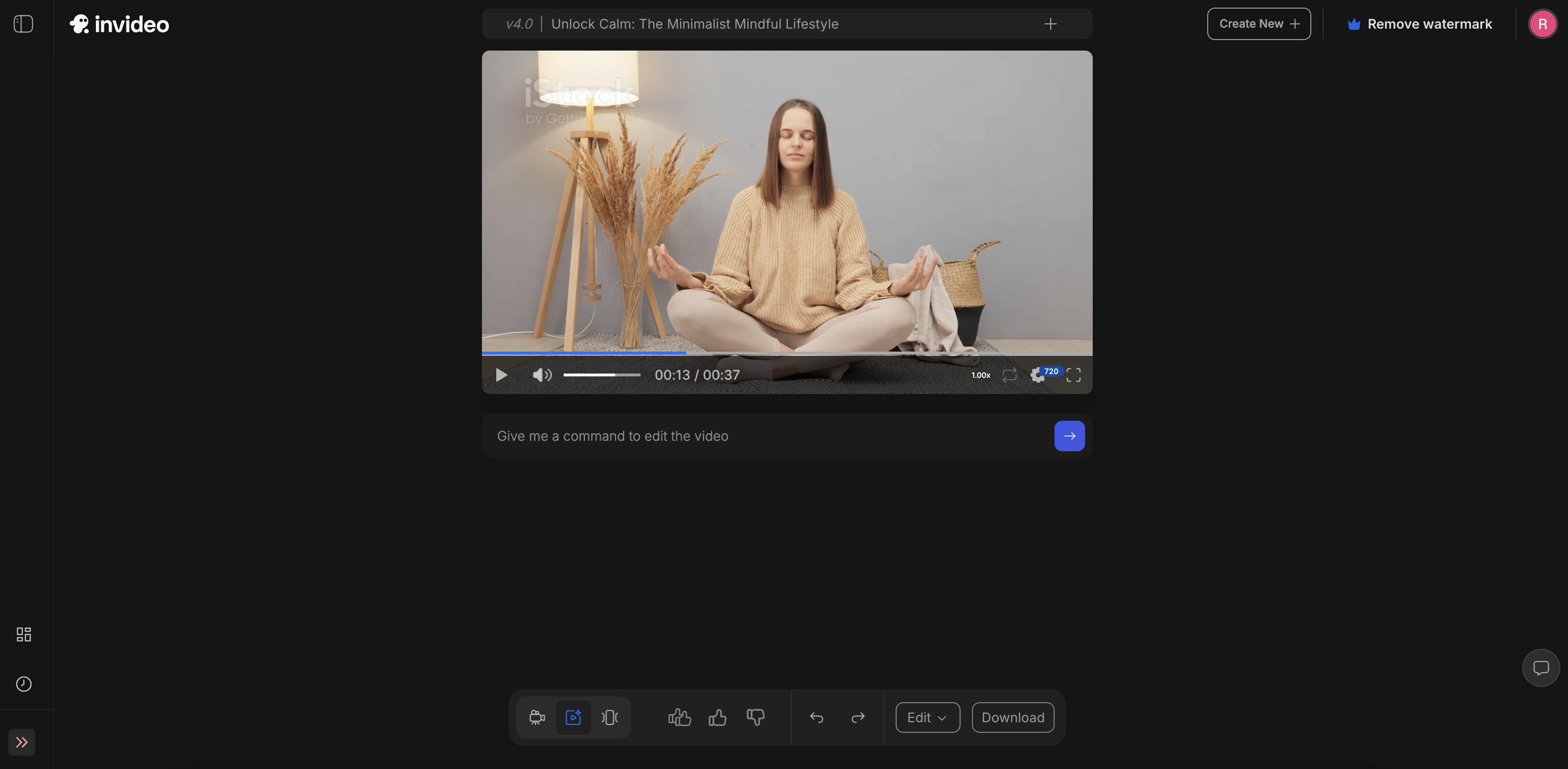Collapse the left sidebar panel

(x=23, y=24)
